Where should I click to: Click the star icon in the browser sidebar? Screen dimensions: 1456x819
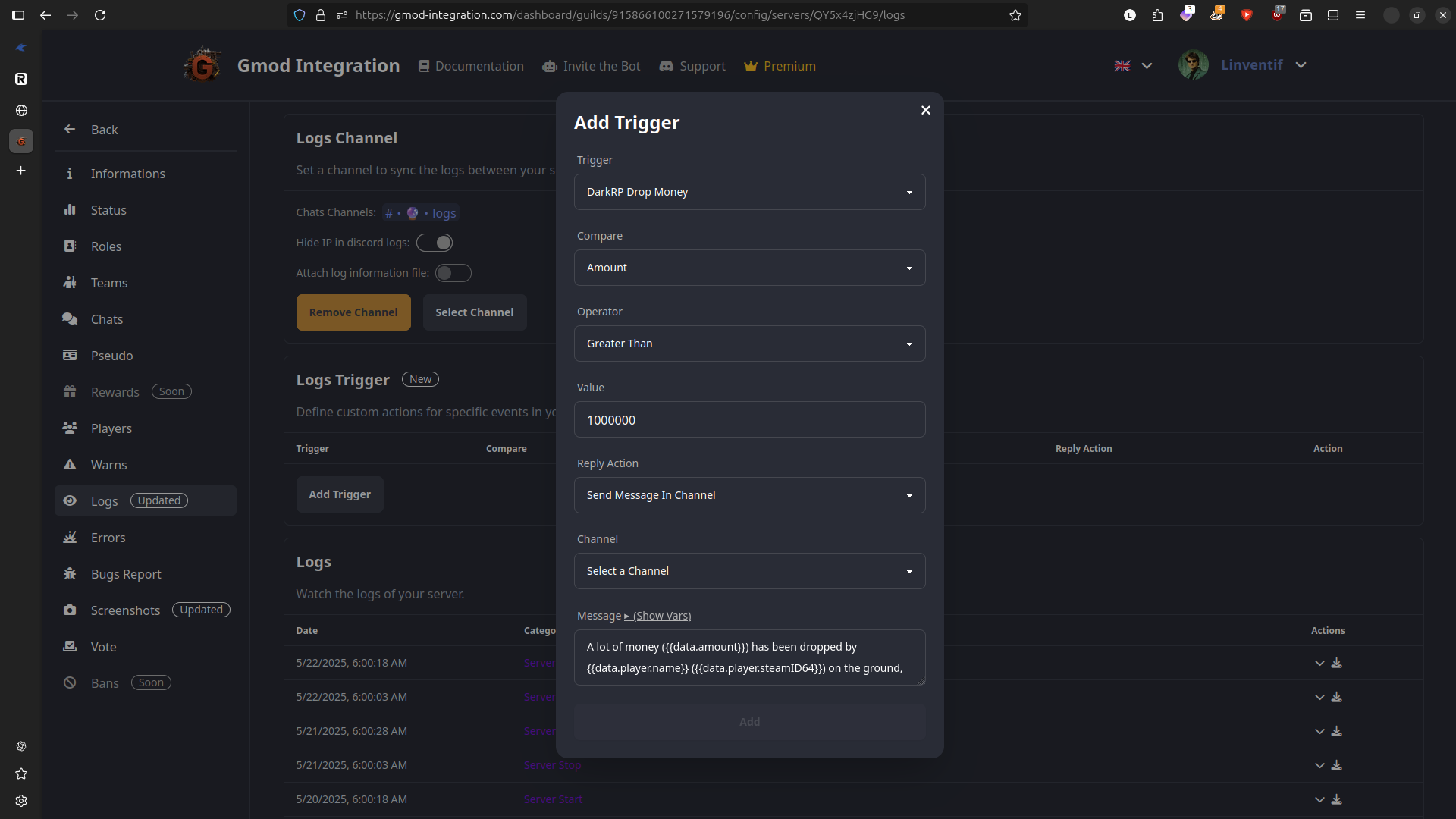click(x=21, y=773)
